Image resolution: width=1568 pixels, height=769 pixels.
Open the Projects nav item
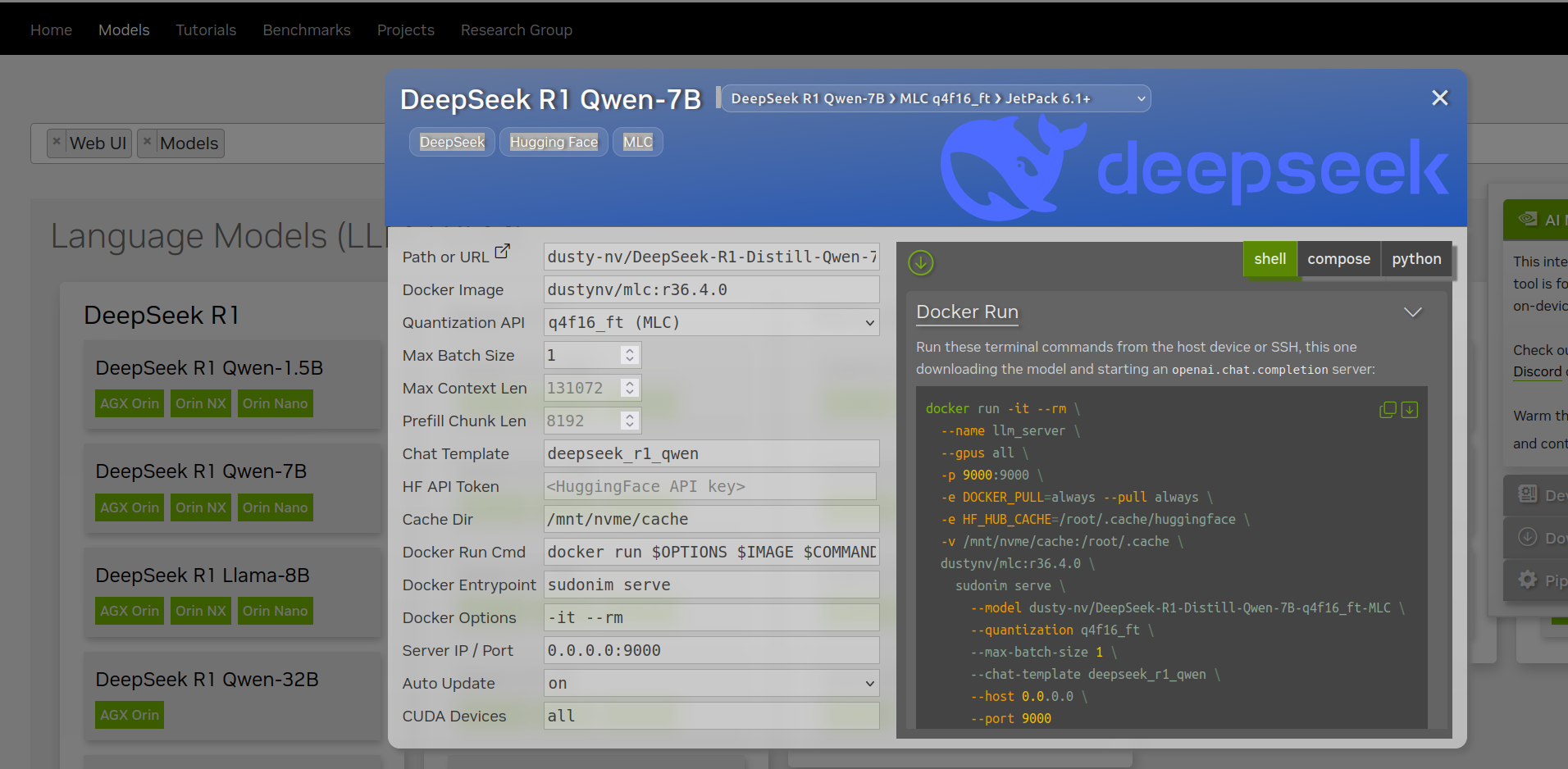[406, 30]
